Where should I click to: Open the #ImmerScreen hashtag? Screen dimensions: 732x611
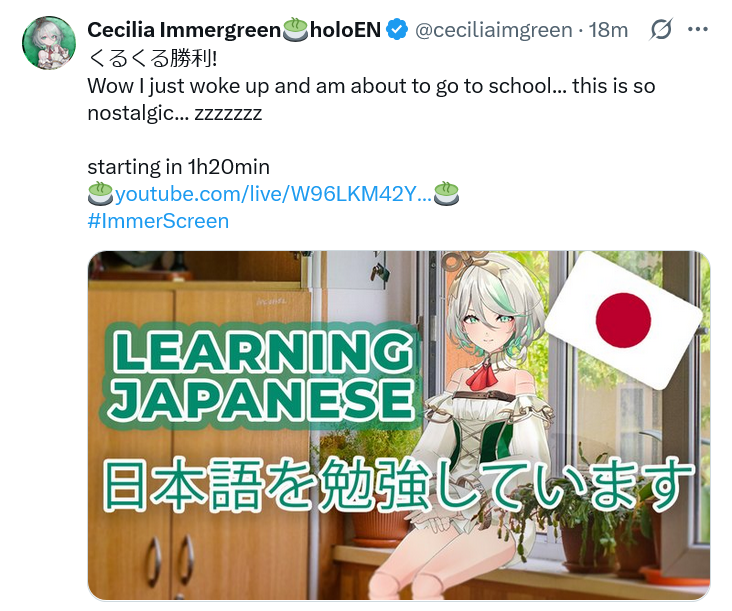(x=158, y=221)
